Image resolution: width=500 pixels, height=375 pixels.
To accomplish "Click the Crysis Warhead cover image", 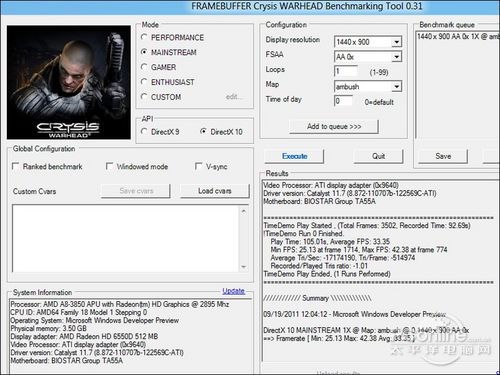I will coord(69,82).
